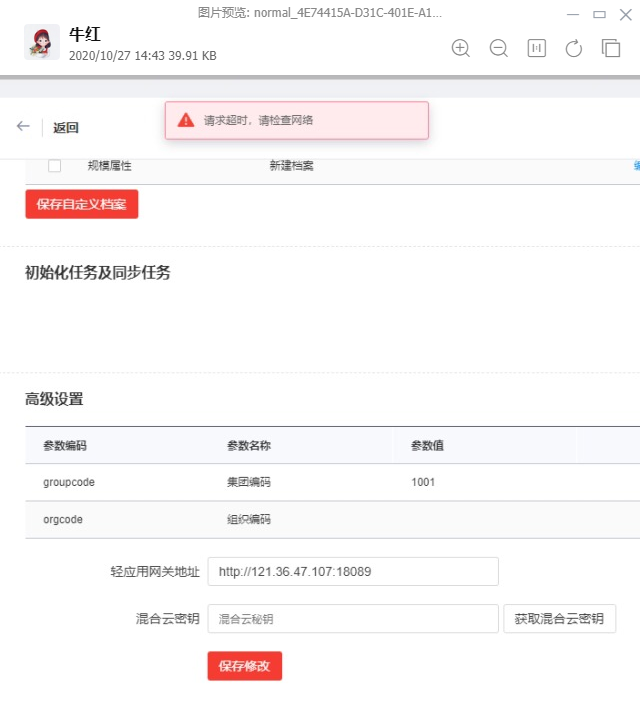The width and height of the screenshot is (640, 706).
Task: Click the 1001 value in the groupcode row
Action: coord(424,482)
